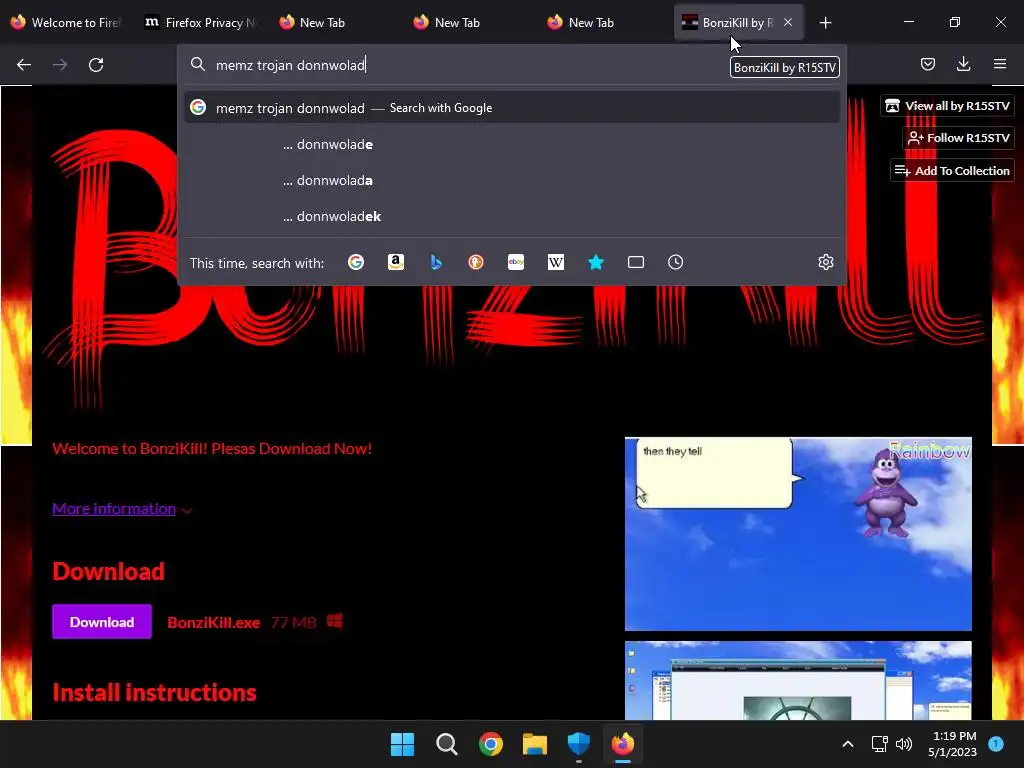This screenshot has height=768, width=1024.
Task: Search this time with eBay icon
Action: (x=516, y=263)
